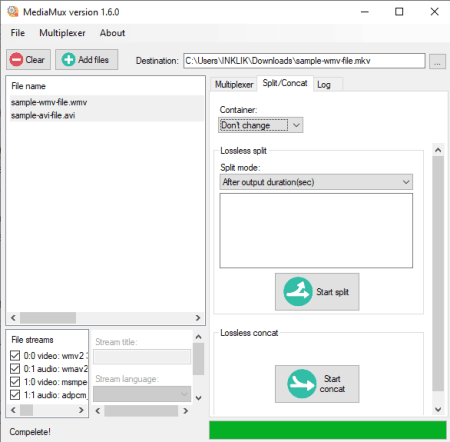Click the Compelete! status text

tap(30, 432)
